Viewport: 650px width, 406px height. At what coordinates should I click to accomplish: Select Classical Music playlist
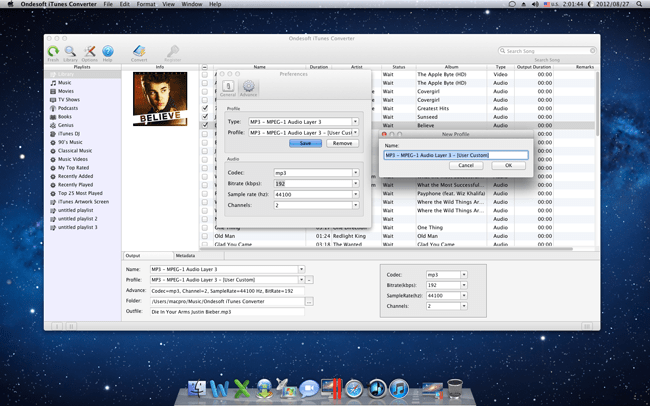(75, 151)
